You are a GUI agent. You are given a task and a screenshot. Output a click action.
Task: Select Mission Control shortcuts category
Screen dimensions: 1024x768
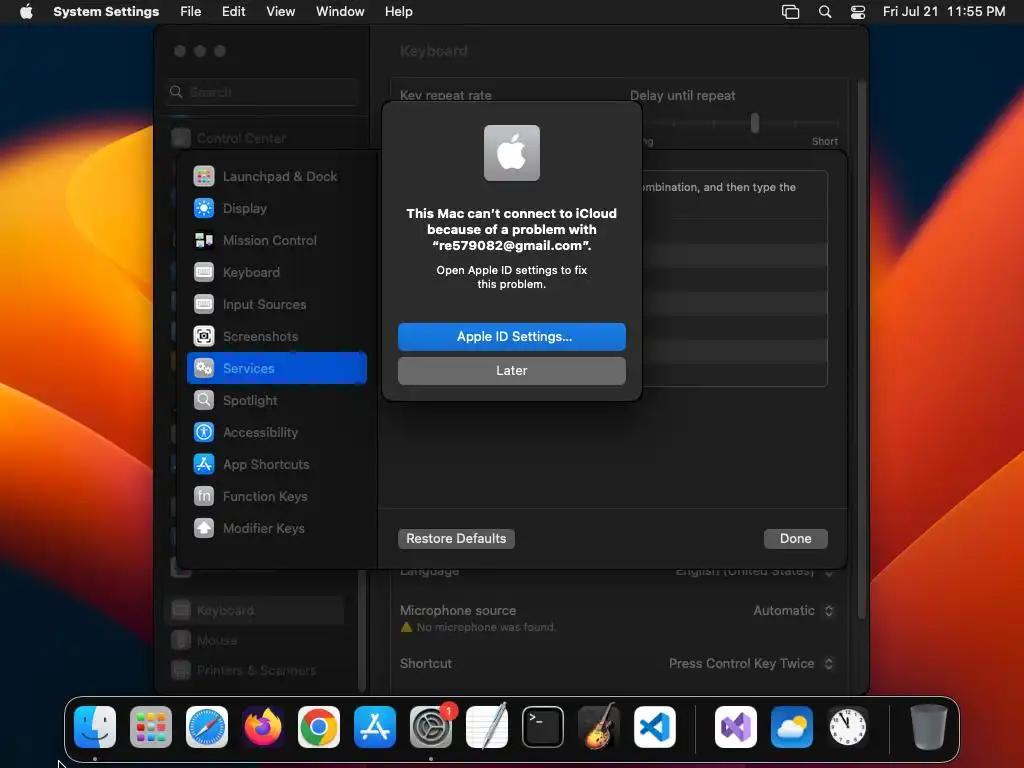[x=277, y=240]
